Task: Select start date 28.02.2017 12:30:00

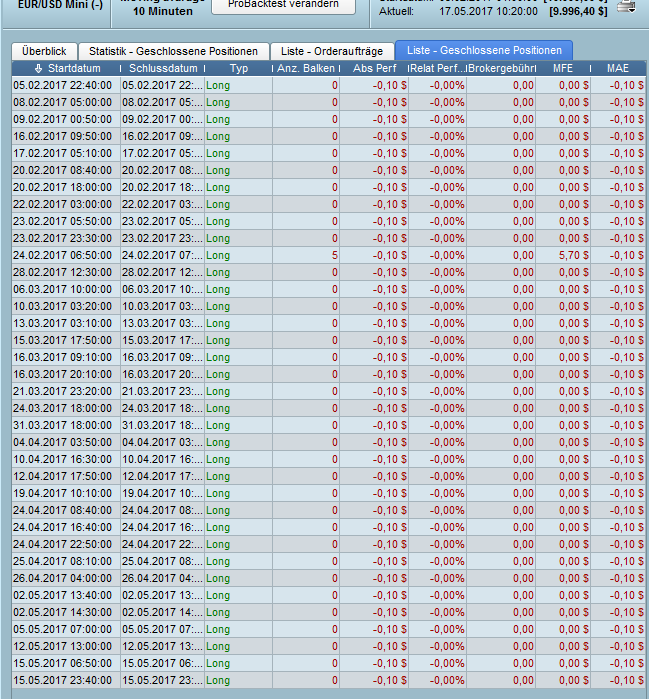Action: [x=62, y=272]
